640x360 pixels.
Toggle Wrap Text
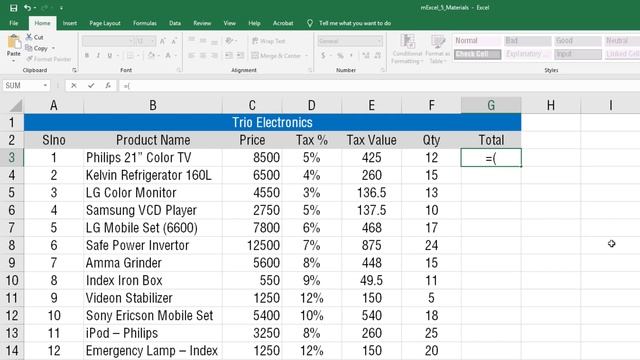click(269, 41)
